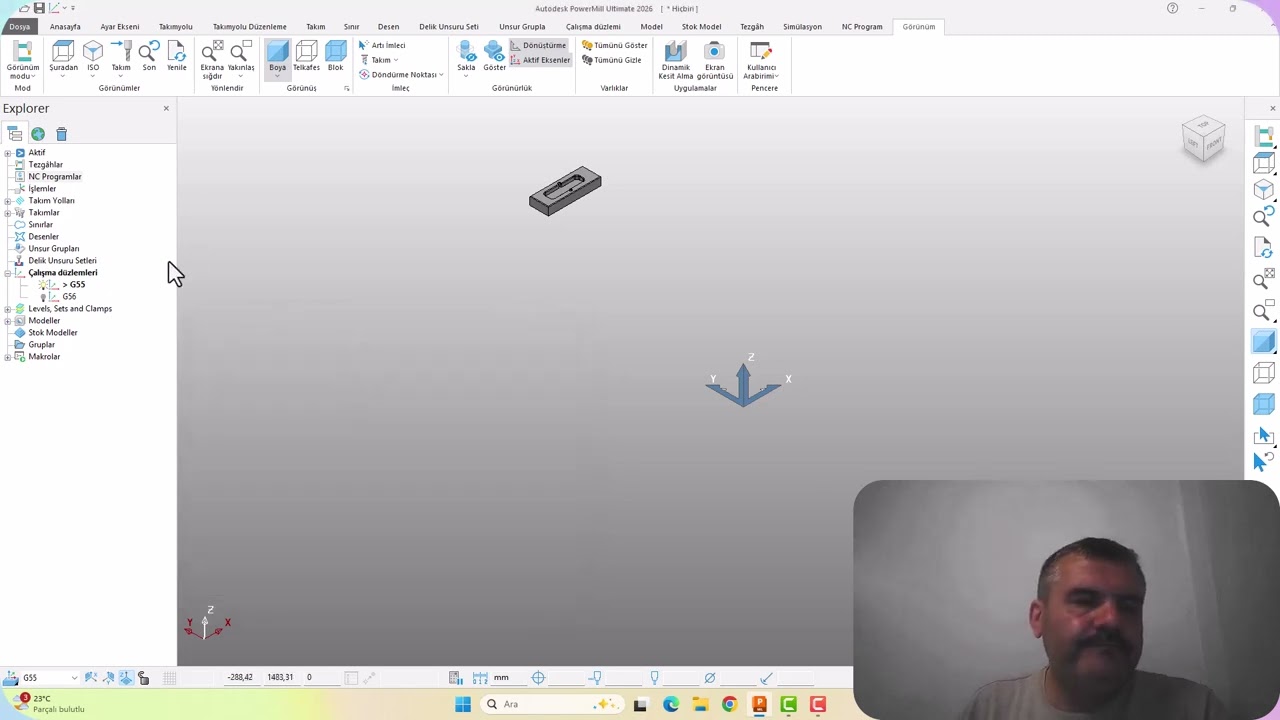Click Tümünü Gizle hide all

[x=612, y=60]
